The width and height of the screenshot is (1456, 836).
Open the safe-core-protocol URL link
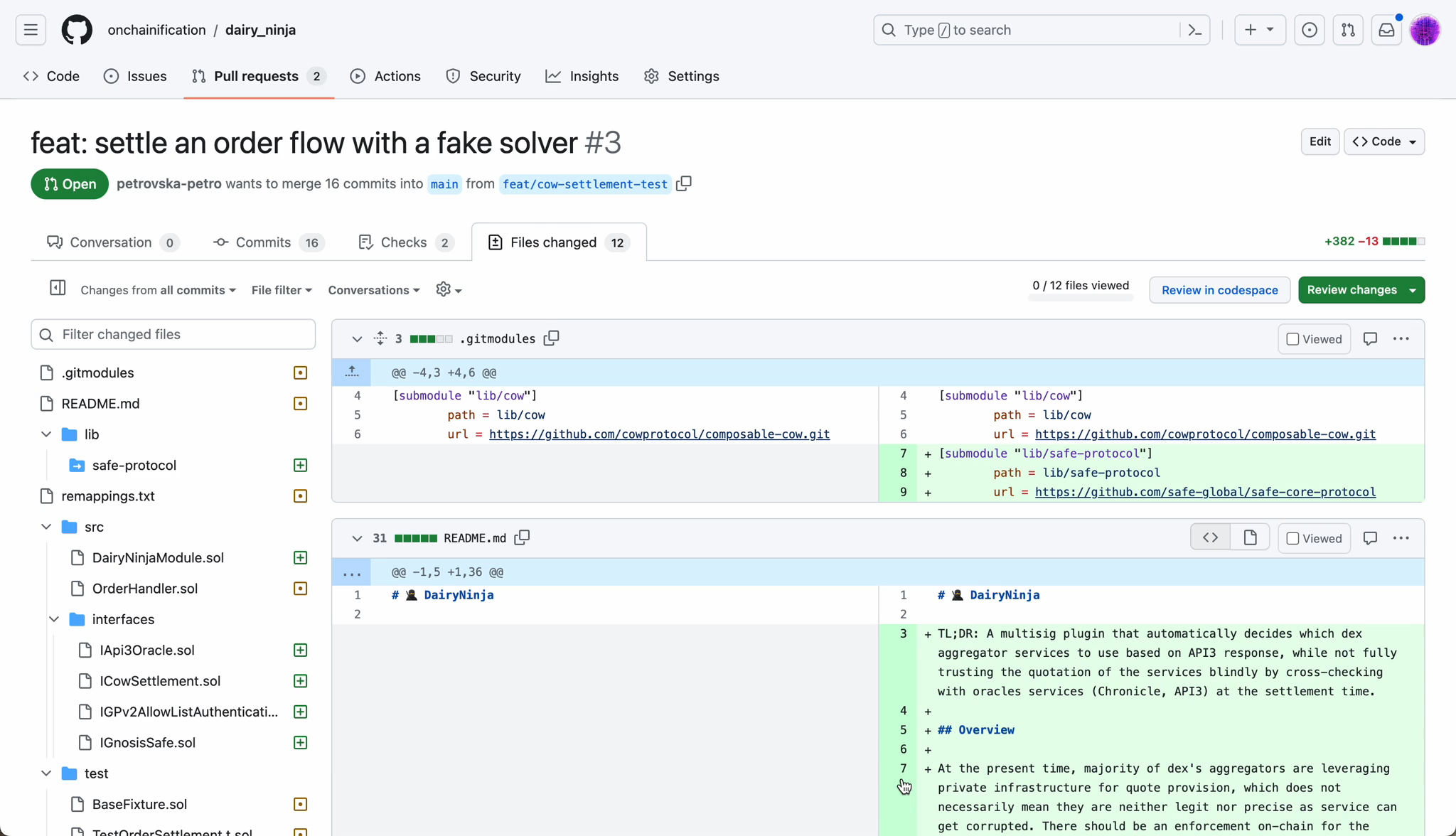pos(1205,492)
